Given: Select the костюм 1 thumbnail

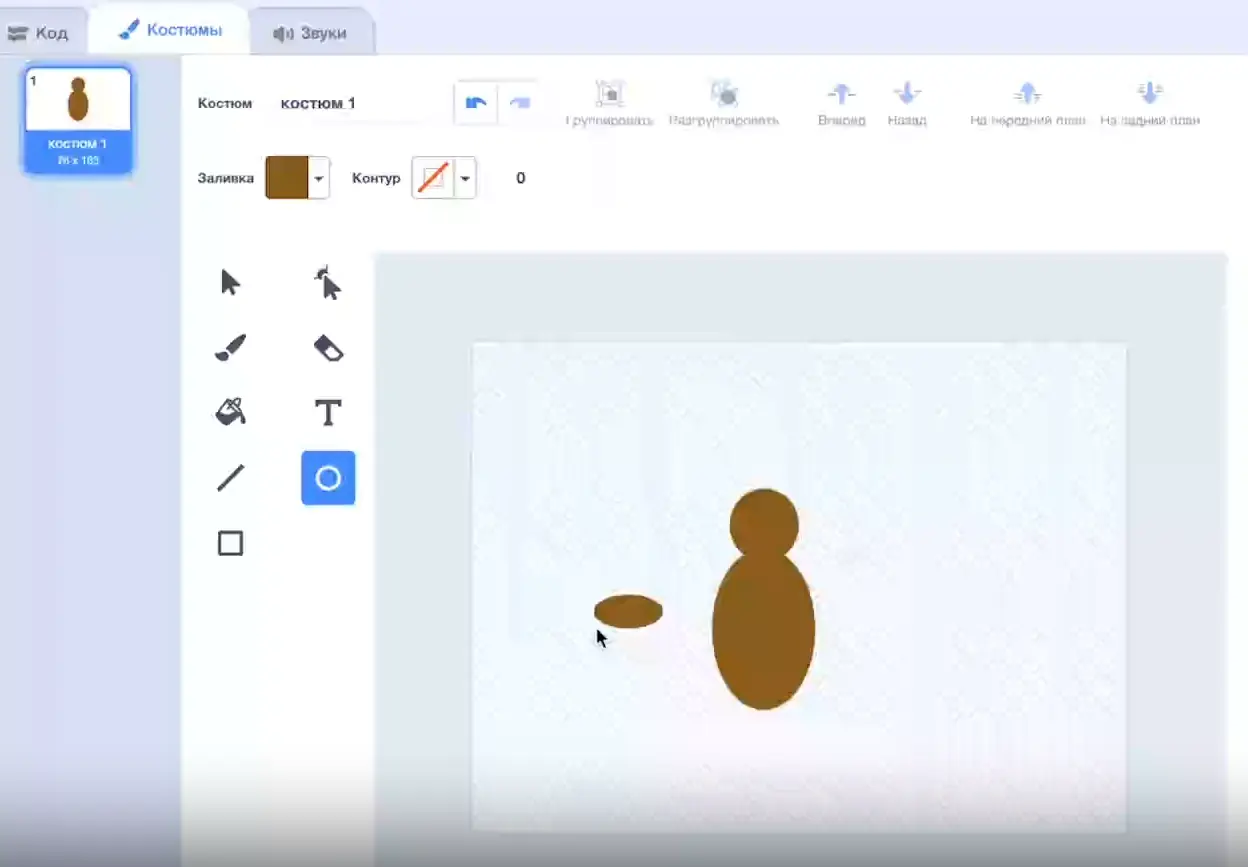Looking at the screenshot, I should pyautogui.click(x=78, y=120).
